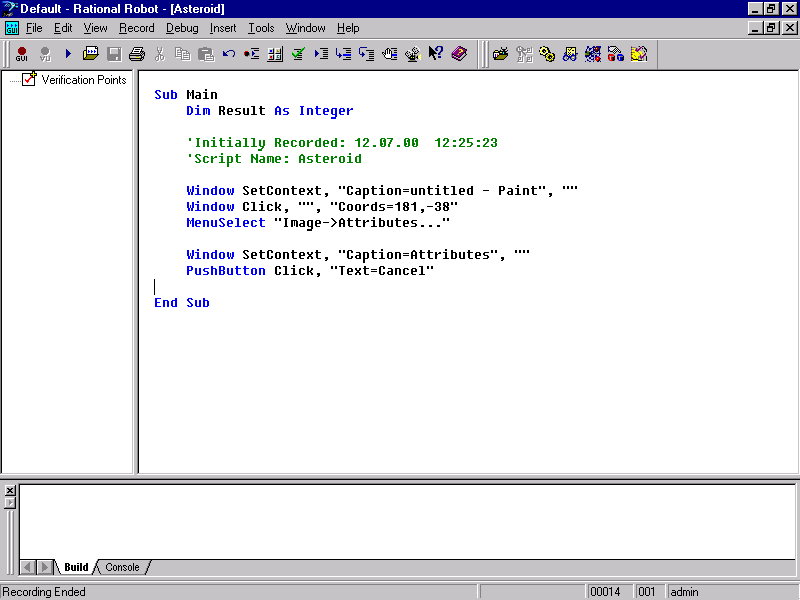Viewport: 800px width, 600px height.
Task: Open the Edit menu
Action: 63,28
